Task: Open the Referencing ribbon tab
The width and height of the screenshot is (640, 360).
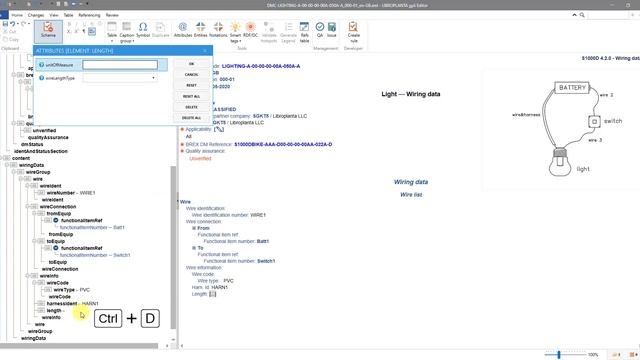Action: 89,15
